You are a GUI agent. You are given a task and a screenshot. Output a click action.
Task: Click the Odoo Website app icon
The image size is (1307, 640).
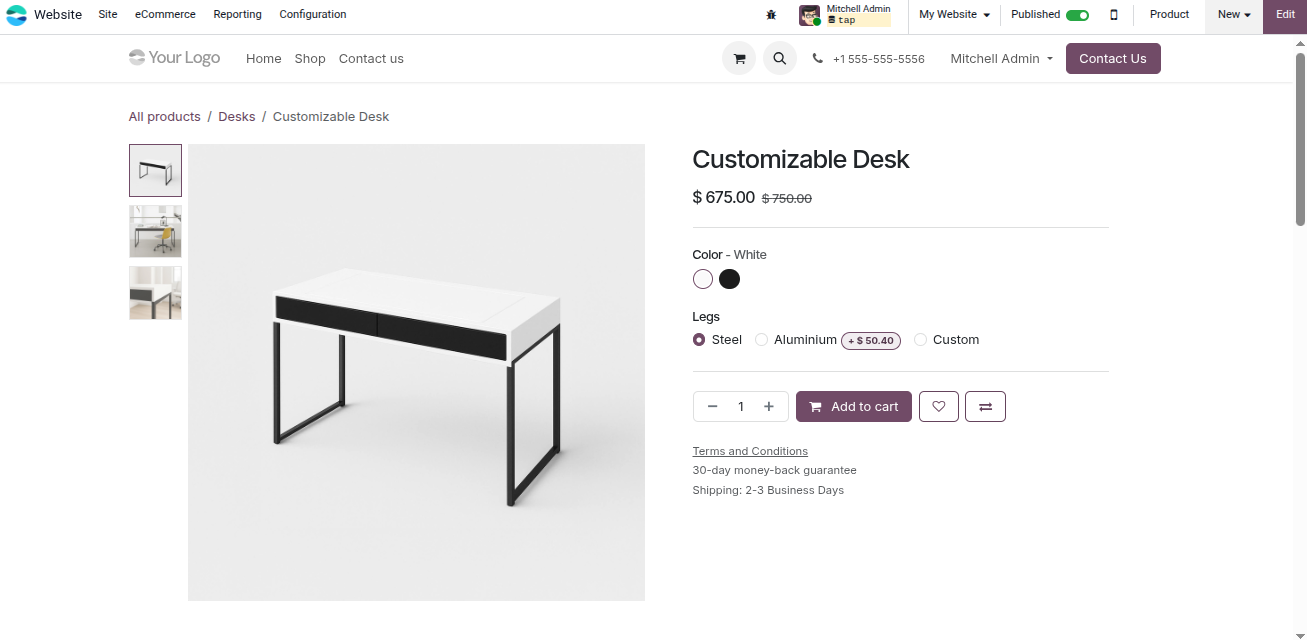(17, 15)
